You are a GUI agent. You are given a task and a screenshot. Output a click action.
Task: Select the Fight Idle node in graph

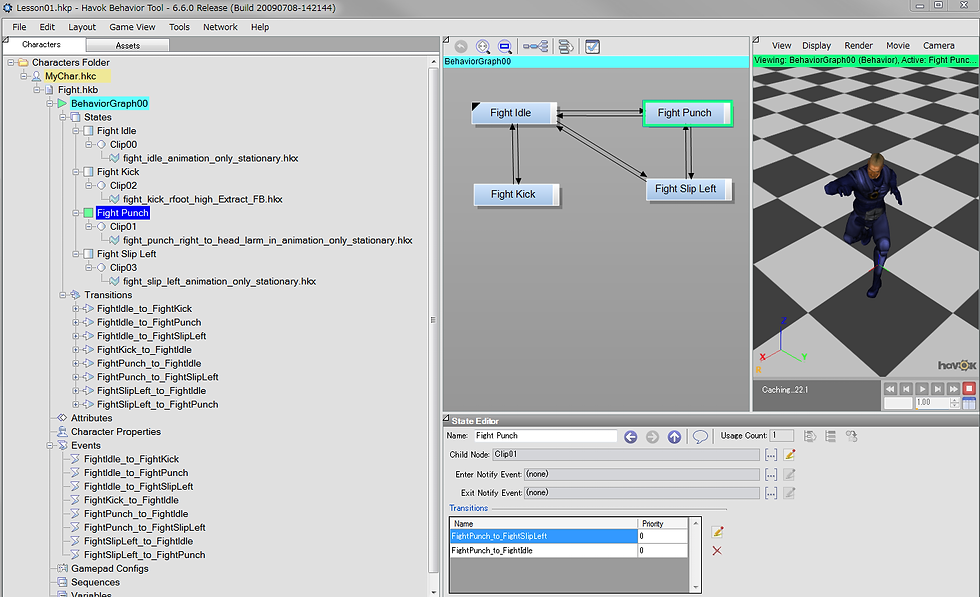pyautogui.click(x=514, y=113)
